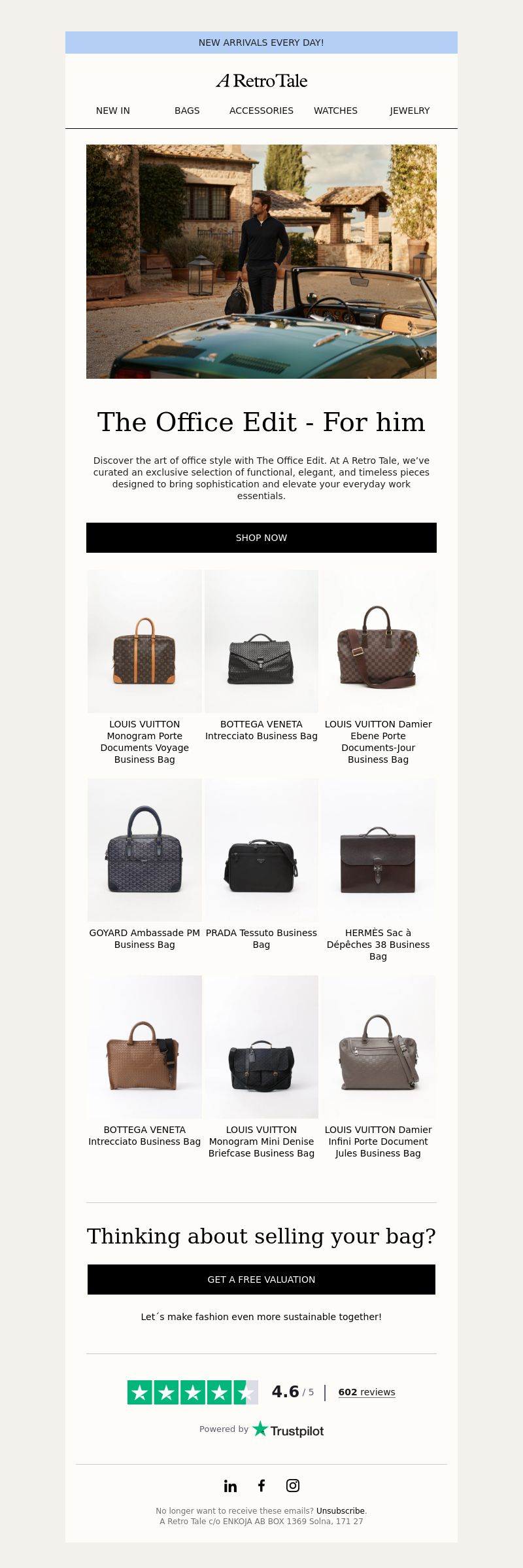This screenshot has width=523, height=1568.
Task: Open the 602 reviews link
Action: click(x=367, y=1392)
